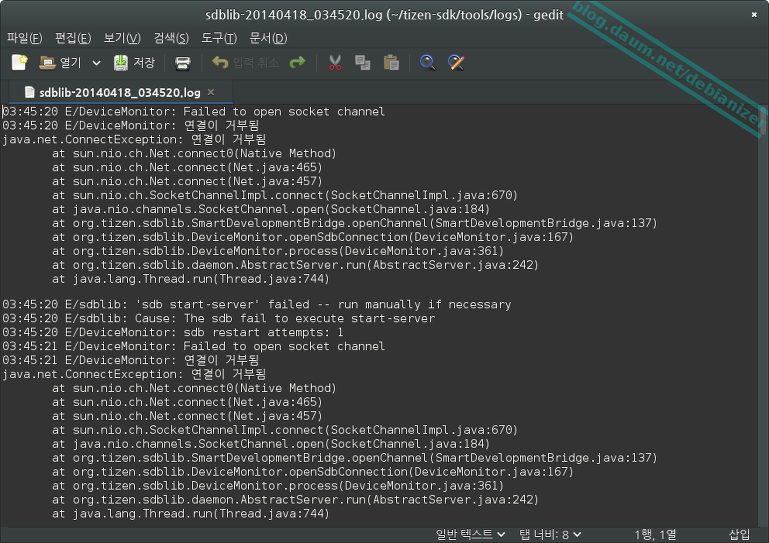Viewport: 769px width, 543px height.
Task: Click "'sdb start-server' failed" line
Action: click(x=256, y=304)
